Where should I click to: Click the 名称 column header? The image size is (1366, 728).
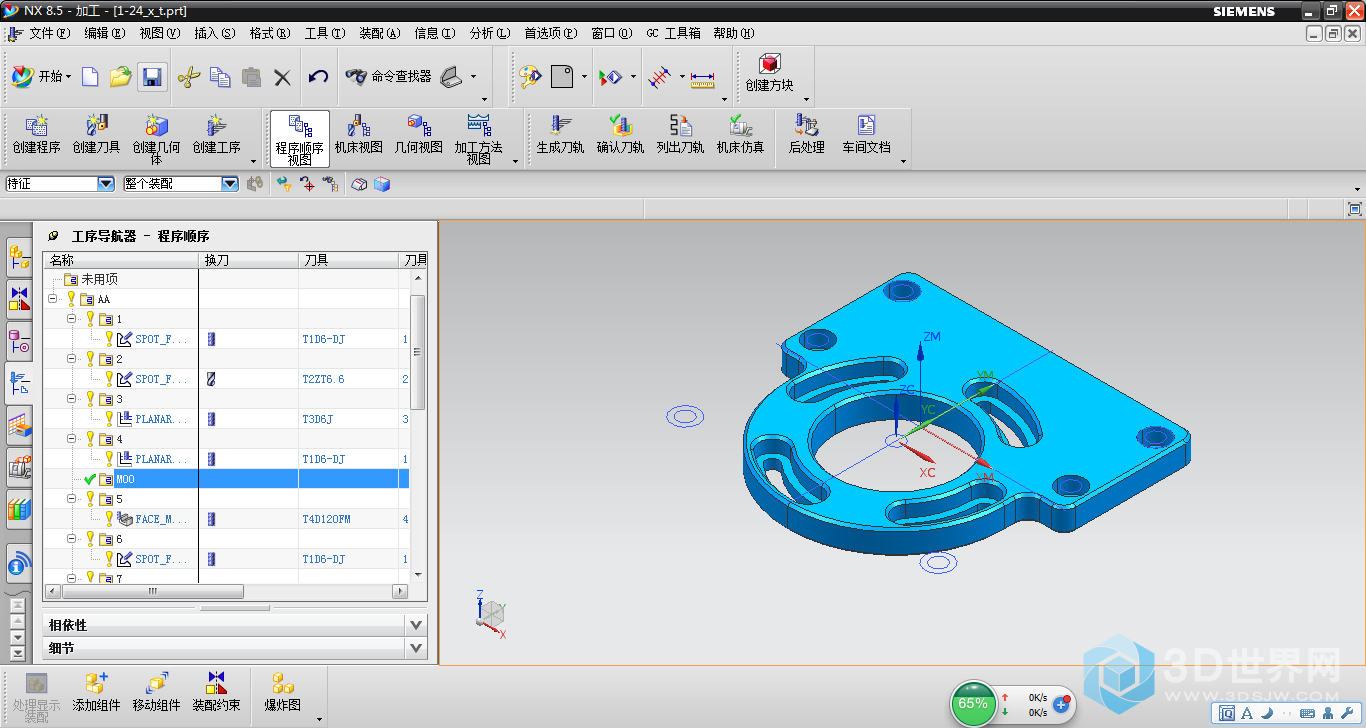tap(120, 260)
